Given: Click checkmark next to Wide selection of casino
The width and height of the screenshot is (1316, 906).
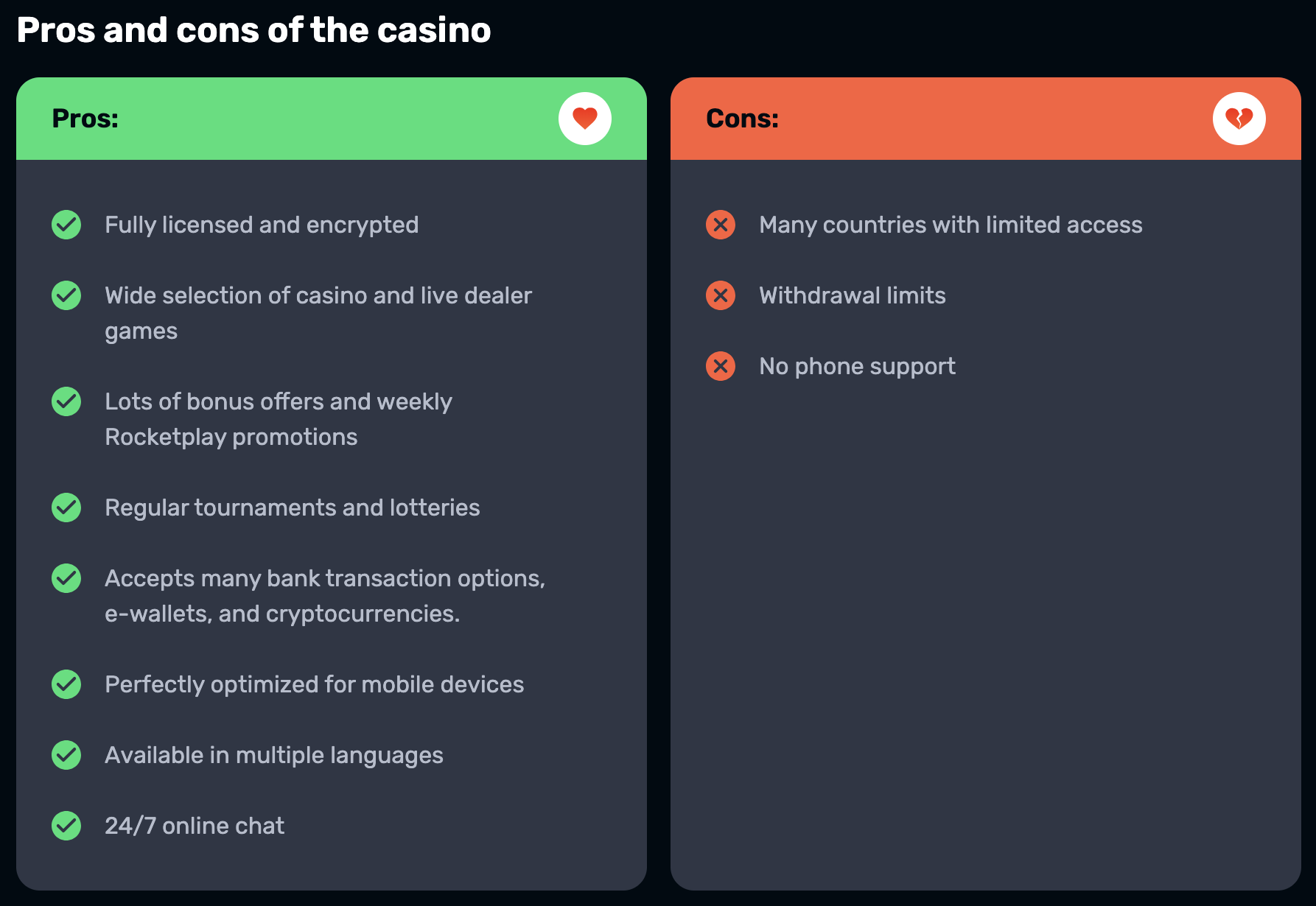Looking at the screenshot, I should [66, 295].
